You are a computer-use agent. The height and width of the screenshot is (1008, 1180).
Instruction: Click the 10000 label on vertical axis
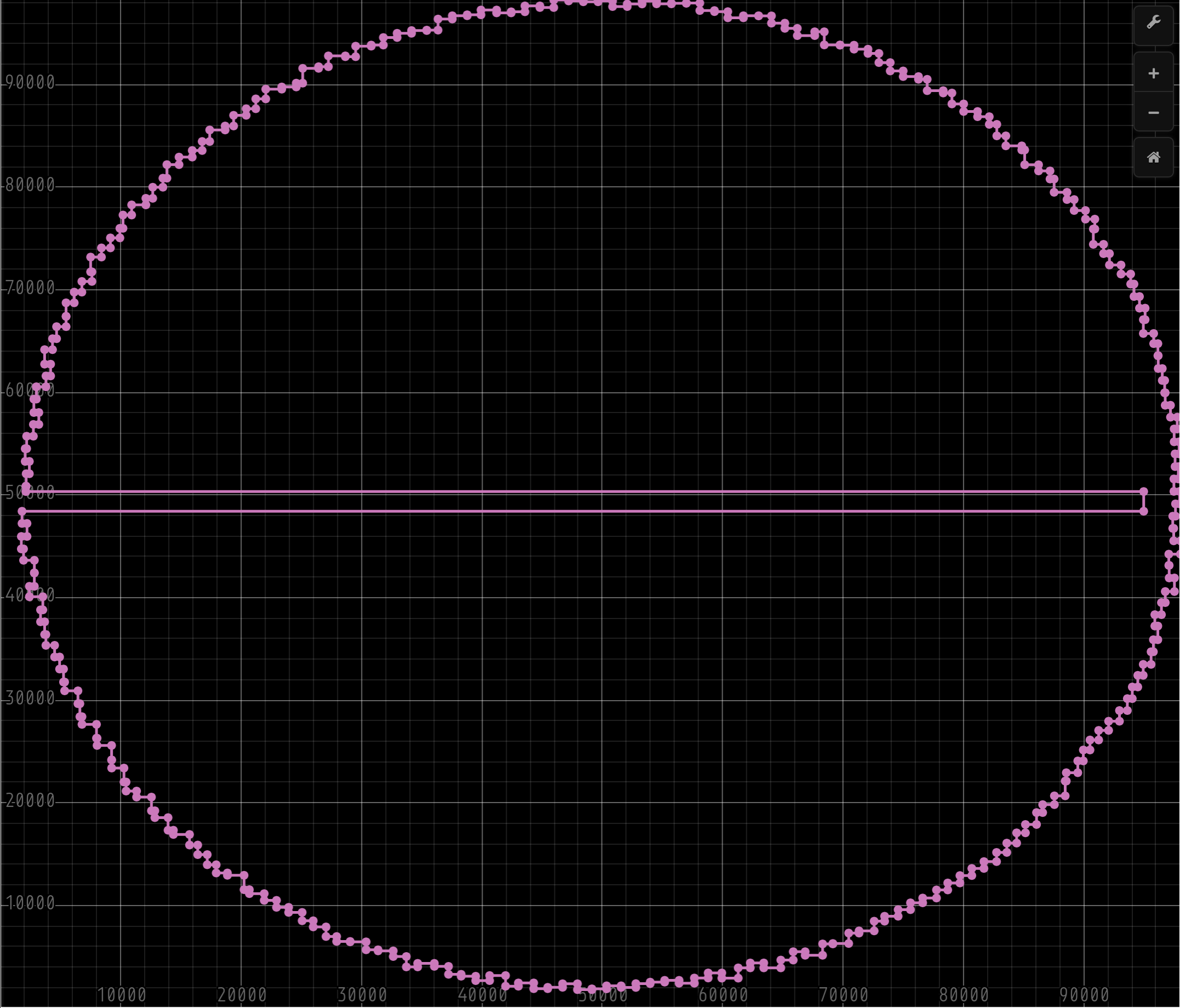30,903
